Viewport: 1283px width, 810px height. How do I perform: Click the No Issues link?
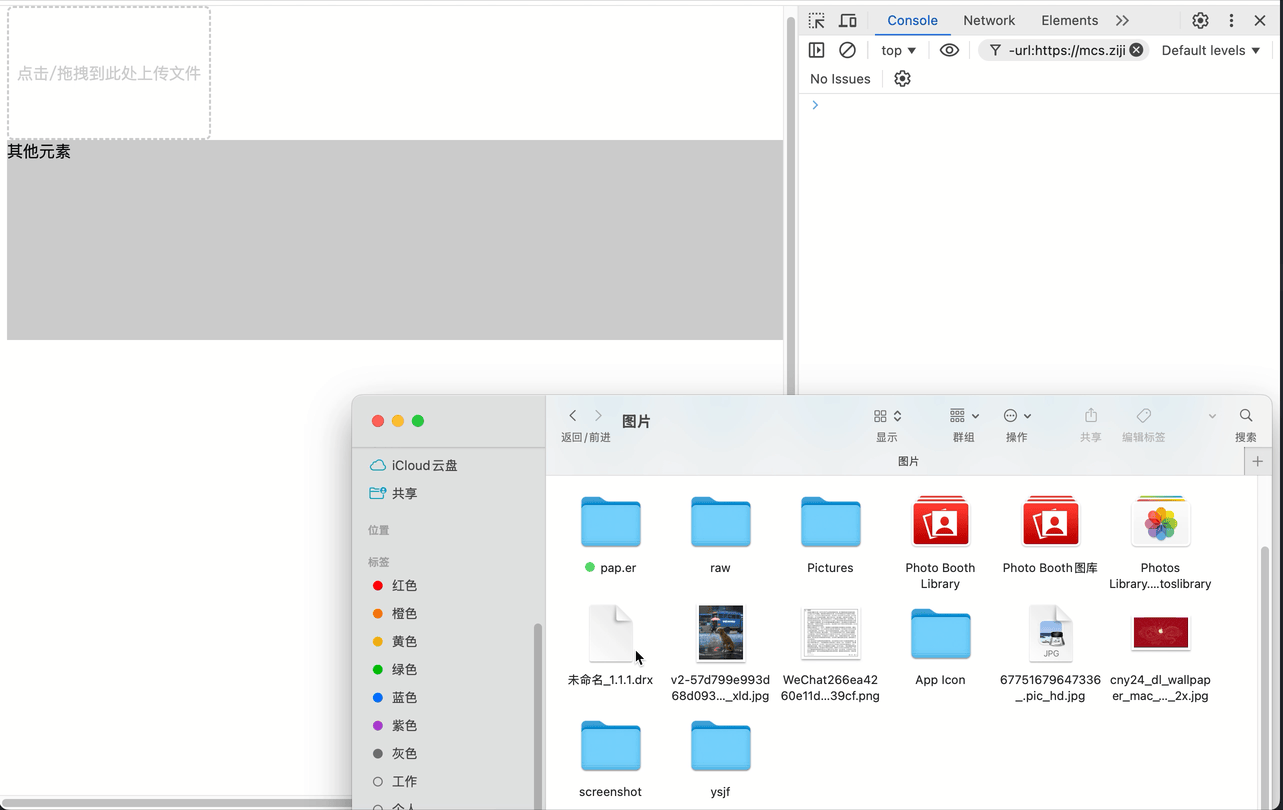840,78
